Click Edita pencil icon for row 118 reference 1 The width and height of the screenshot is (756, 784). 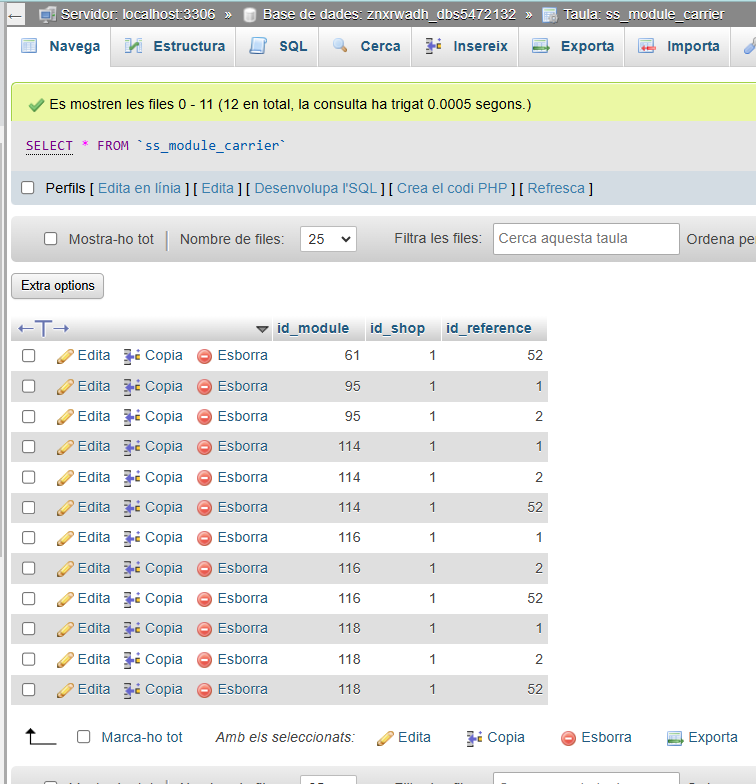pos(65,628)
